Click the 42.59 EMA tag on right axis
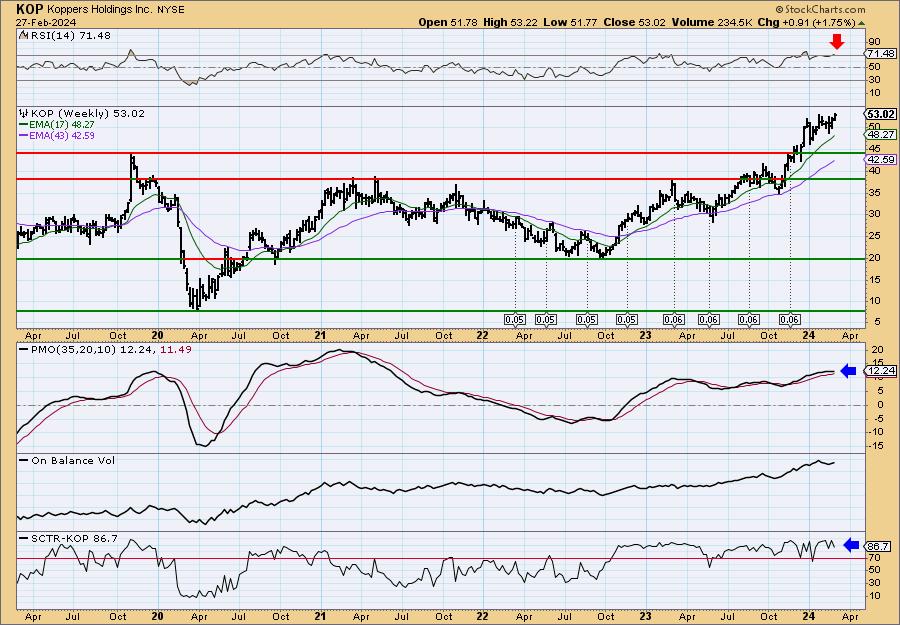900x625 pixels. click(x=881, y=160)
